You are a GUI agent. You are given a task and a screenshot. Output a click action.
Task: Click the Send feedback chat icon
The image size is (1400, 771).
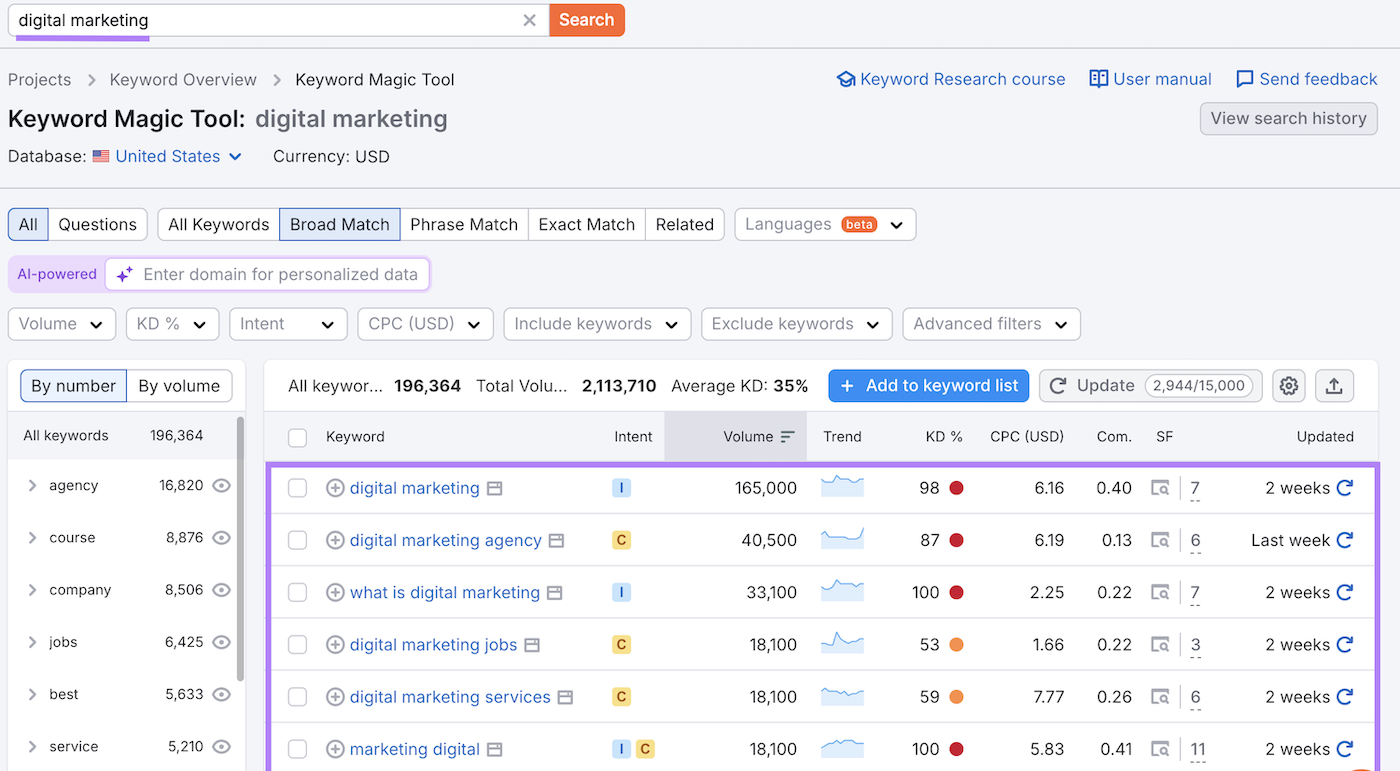(1245, 78)
